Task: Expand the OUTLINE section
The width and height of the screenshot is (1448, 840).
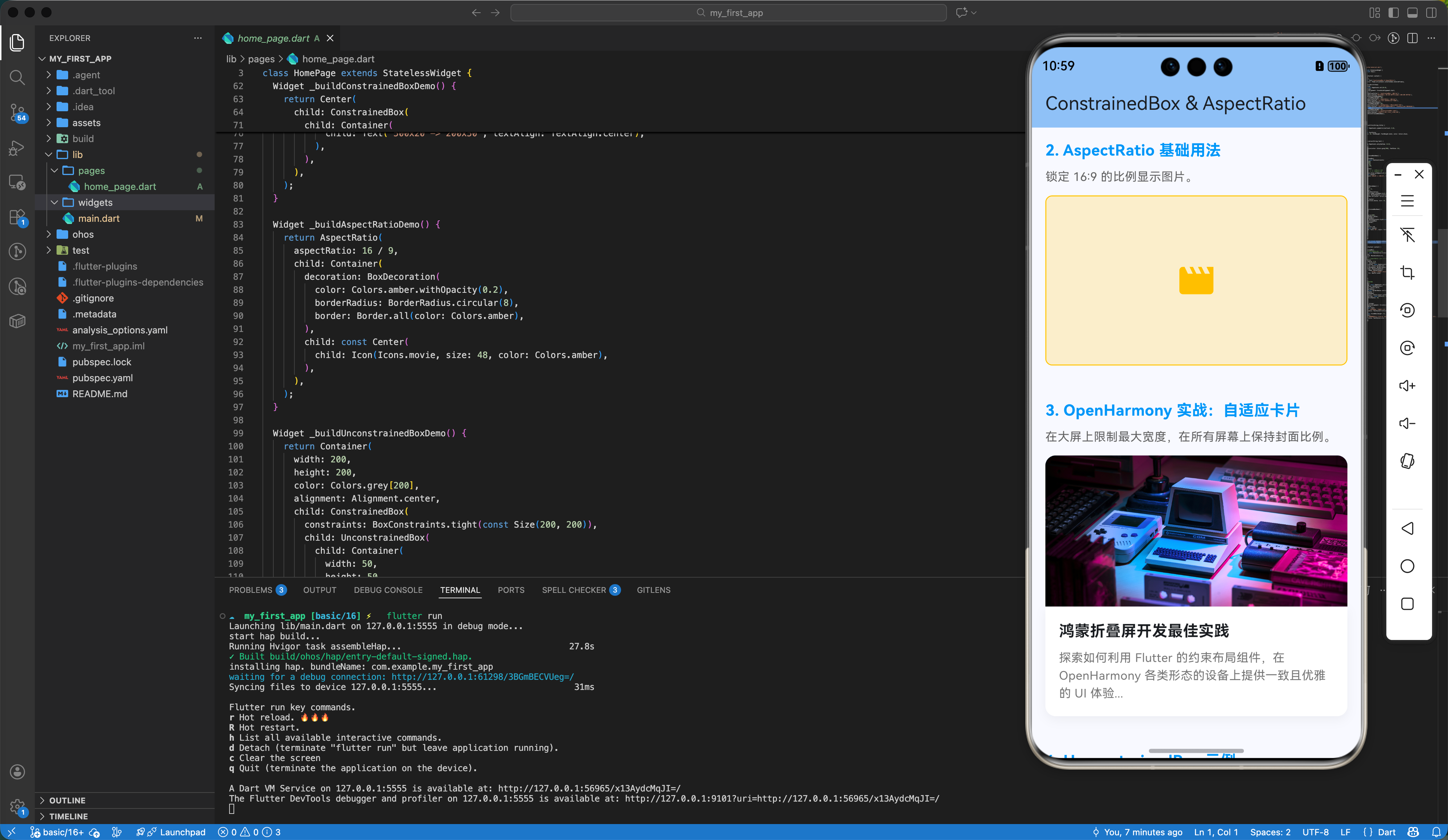Action: [67, 801]
